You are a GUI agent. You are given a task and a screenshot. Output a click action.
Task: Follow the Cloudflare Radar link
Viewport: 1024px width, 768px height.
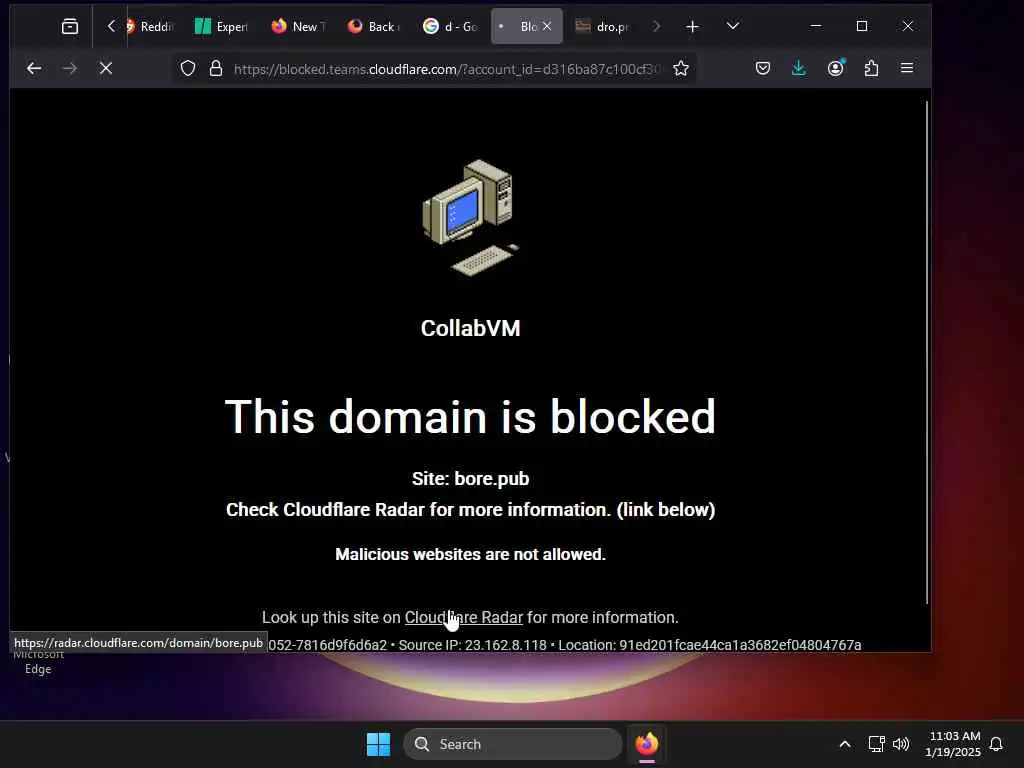point(464,617)
